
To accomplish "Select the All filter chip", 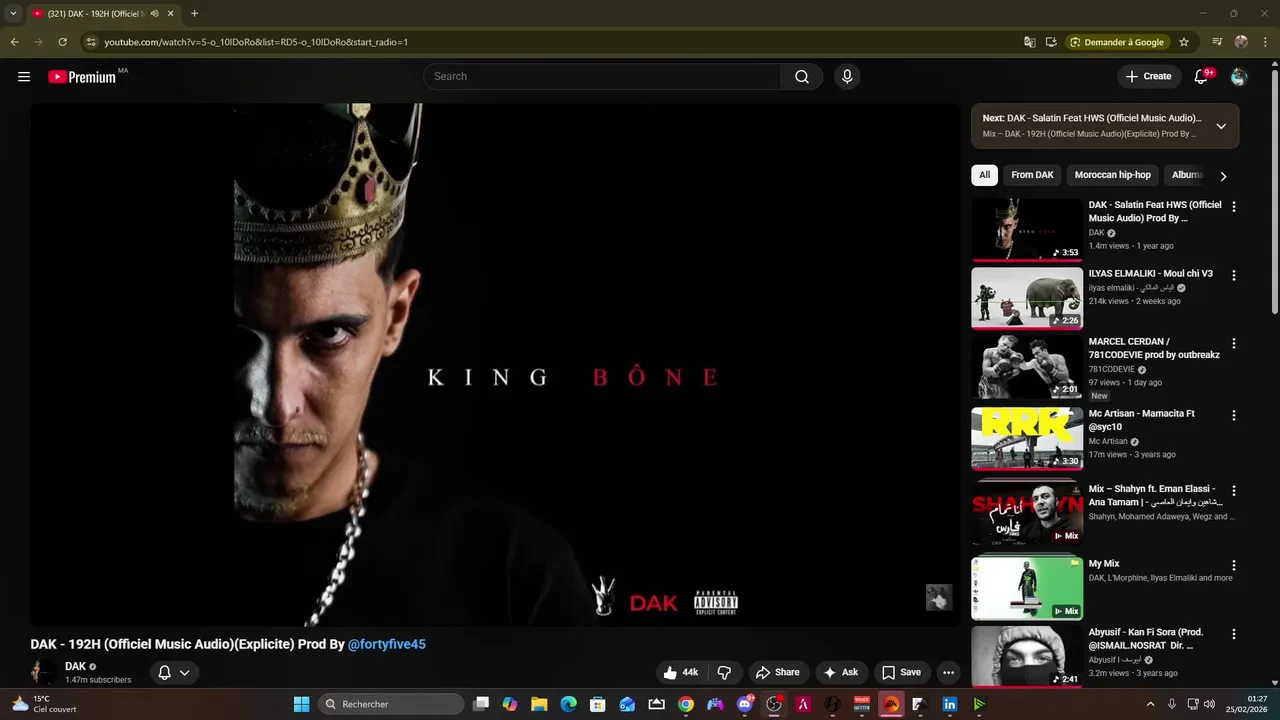I will click(984, 175).
